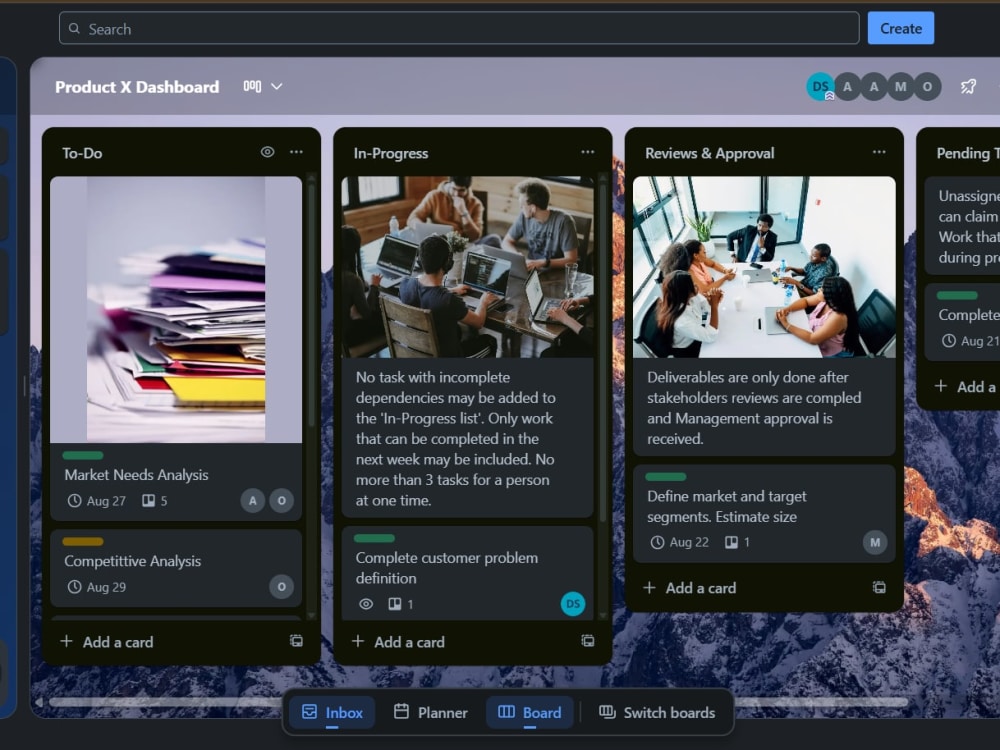Focus the Search input field

pos(459,28)
